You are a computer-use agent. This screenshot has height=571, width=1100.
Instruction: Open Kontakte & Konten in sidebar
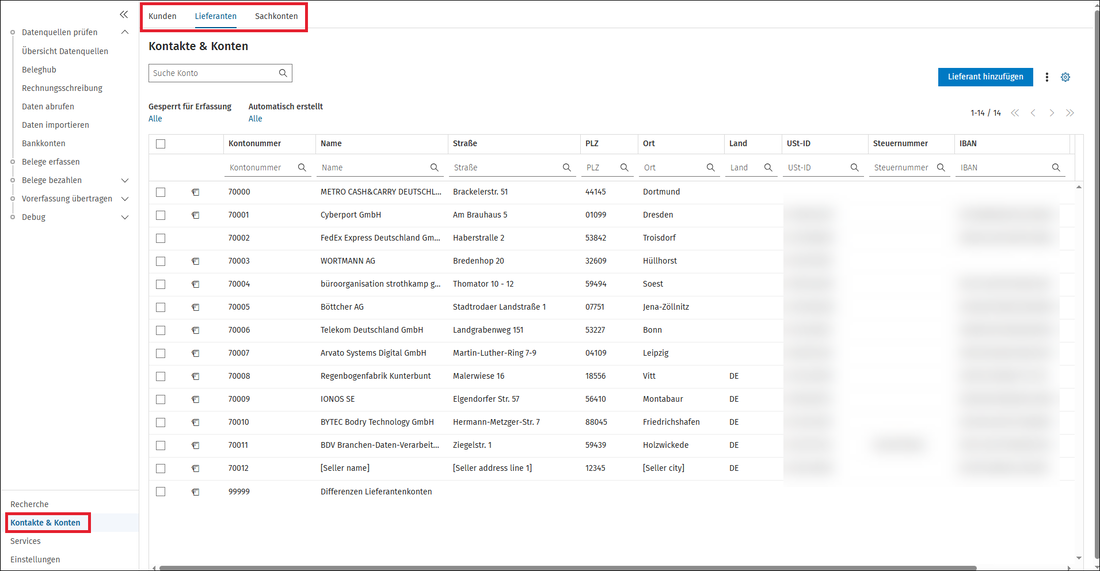(46, 523)
